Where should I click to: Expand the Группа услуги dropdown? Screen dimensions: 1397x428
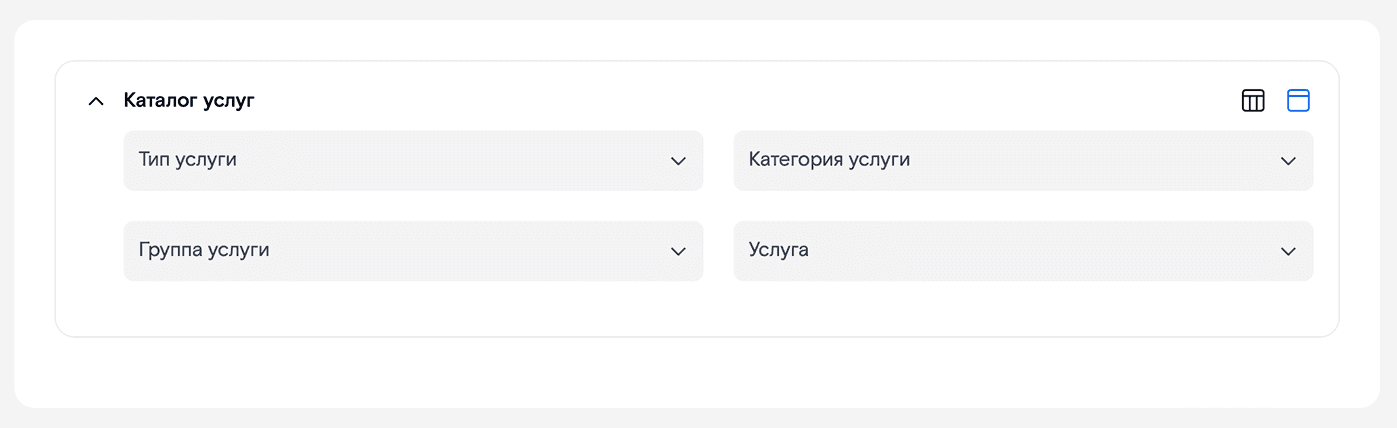(413, 250)
